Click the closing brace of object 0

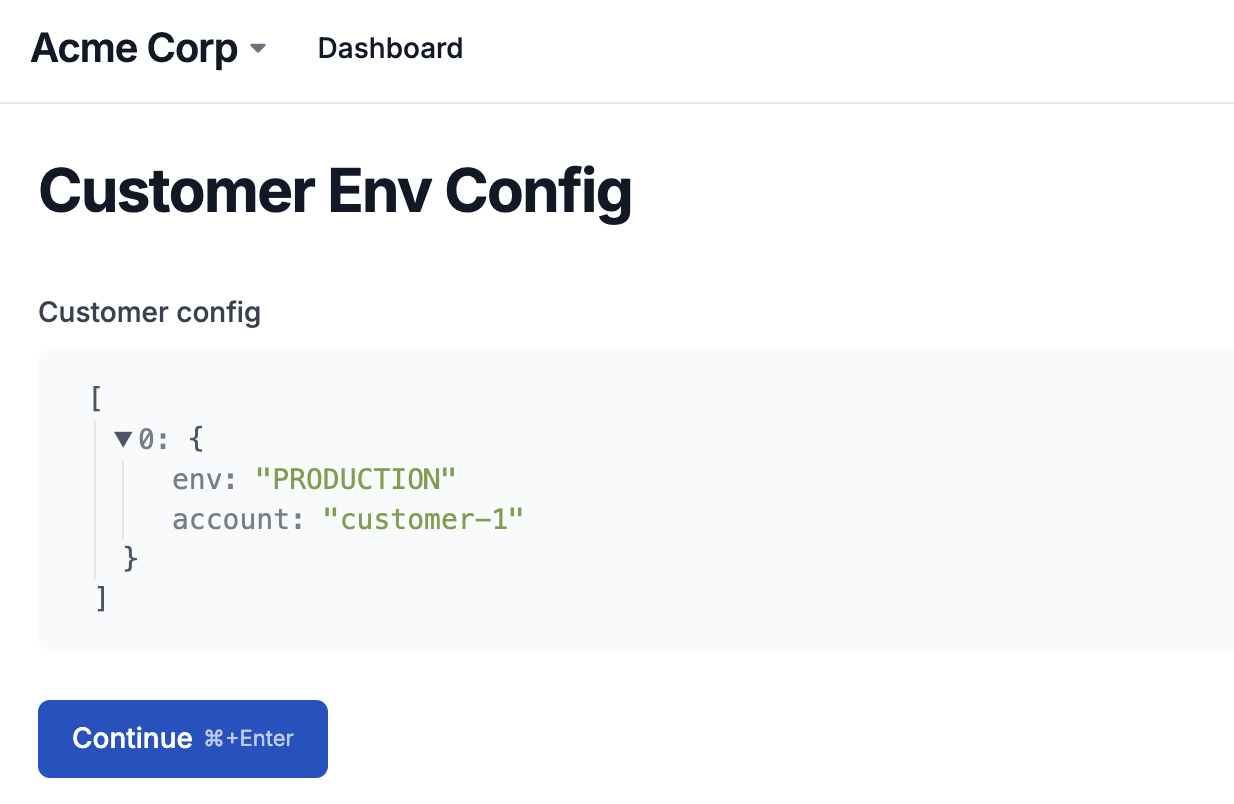tap(130, 558)
